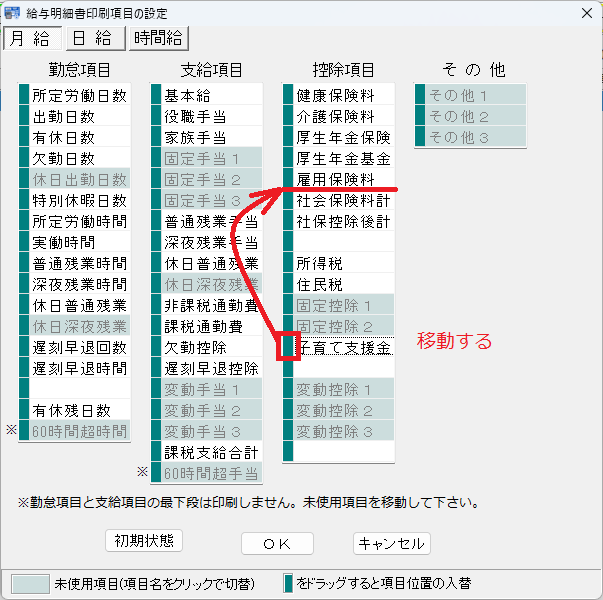
Task: Click the teal handle beside その他1
Action: 420,96
